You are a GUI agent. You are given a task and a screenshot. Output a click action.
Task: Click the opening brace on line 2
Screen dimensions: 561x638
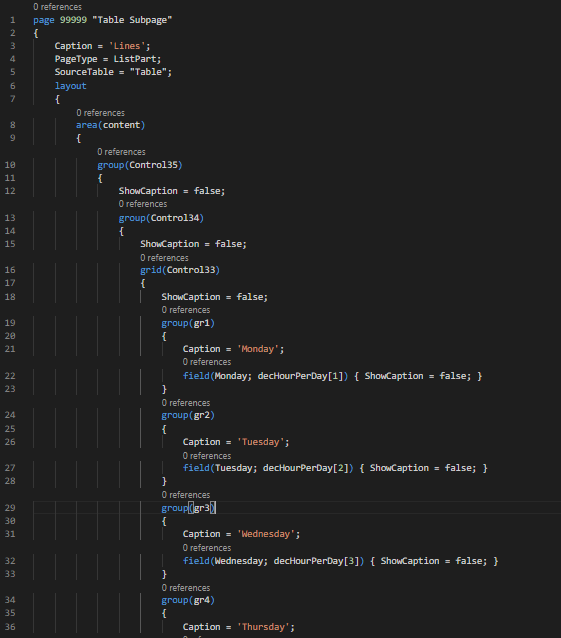(x=36, y=33)
